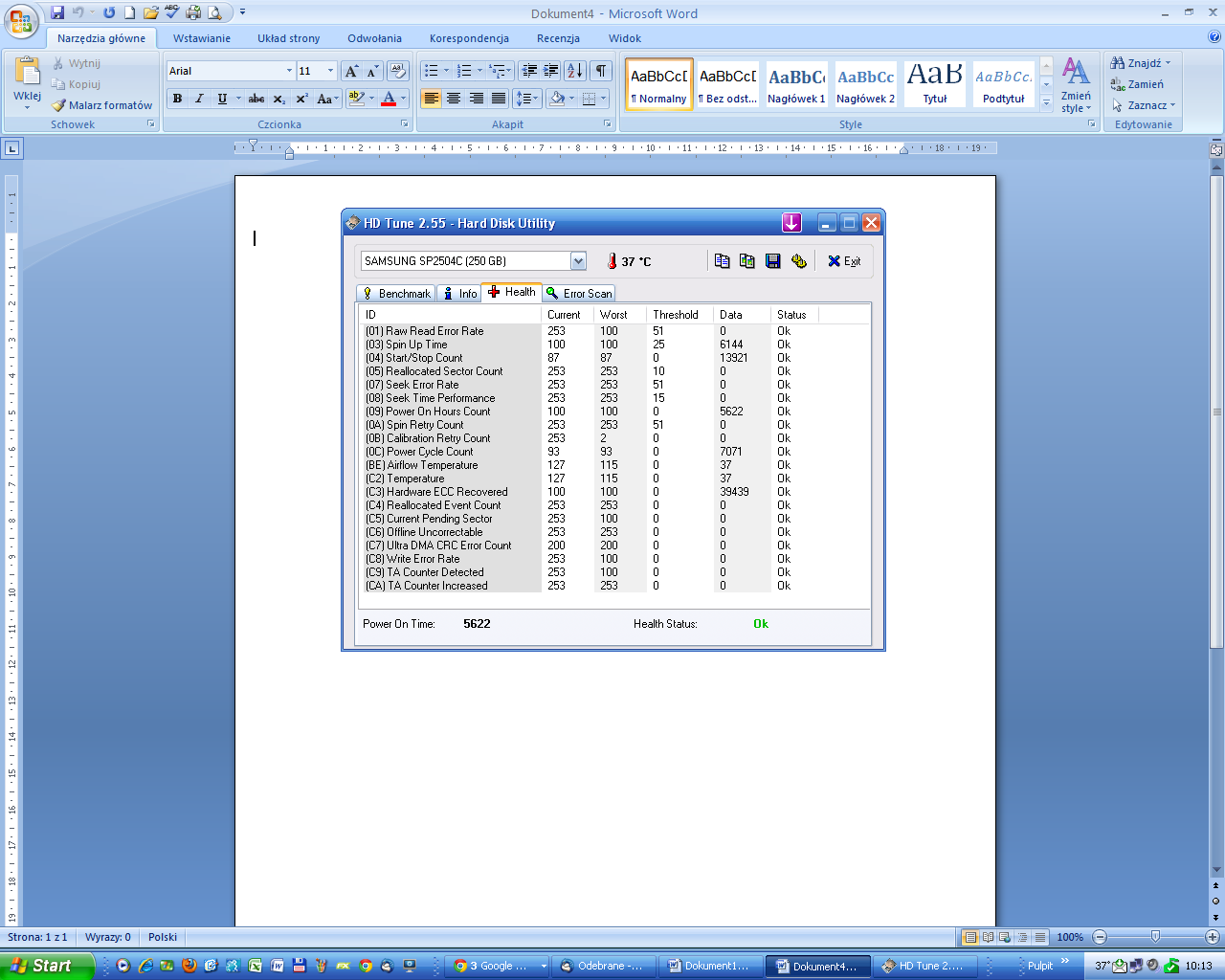The height and width of the screenshot is (980, 1225).
Task: Open line spacing dropdown
Action: pyautogui.click(x=527, y=99)
